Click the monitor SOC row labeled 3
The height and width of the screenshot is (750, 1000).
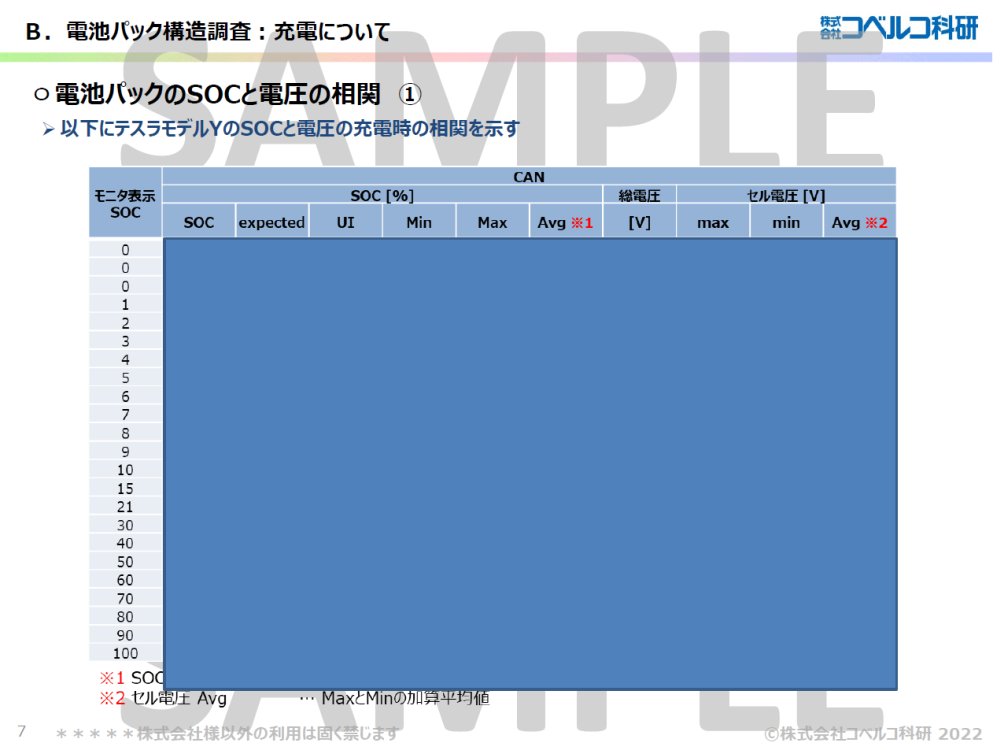pos(126,341)
